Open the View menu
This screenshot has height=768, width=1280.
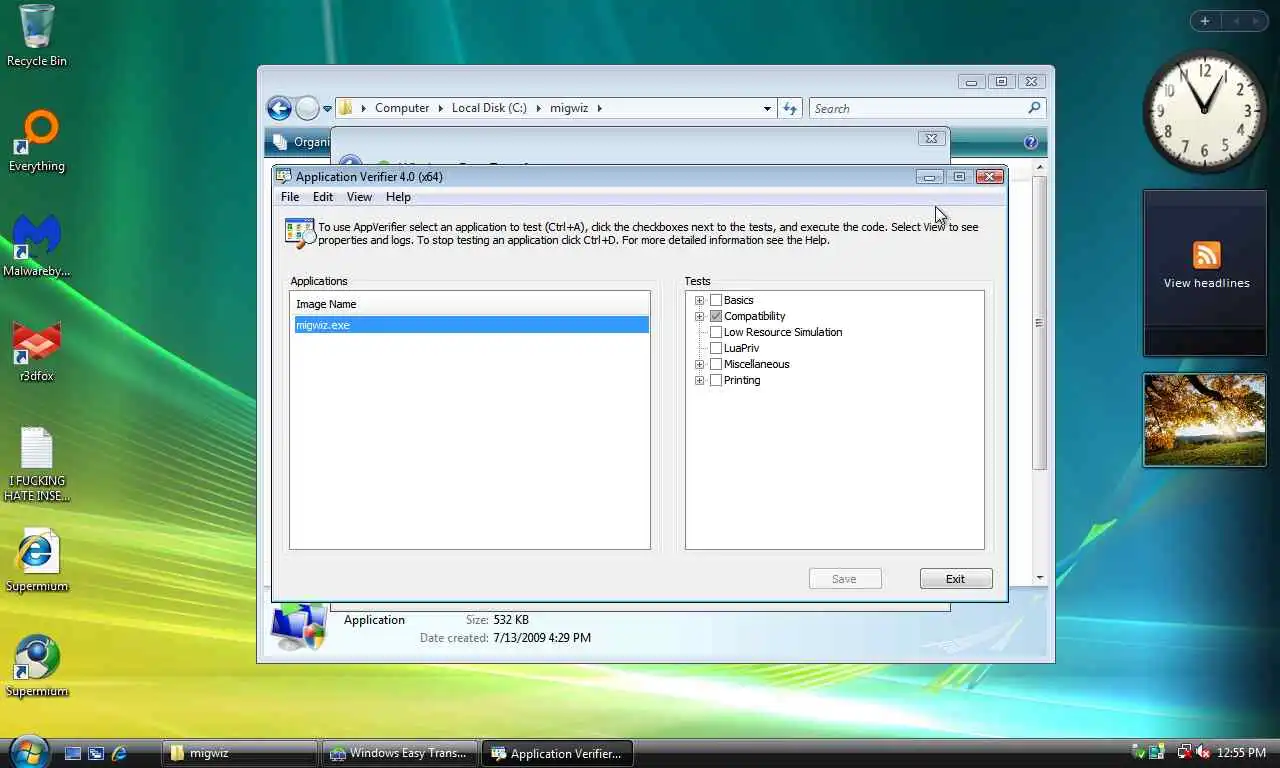[x=359, y=197]
